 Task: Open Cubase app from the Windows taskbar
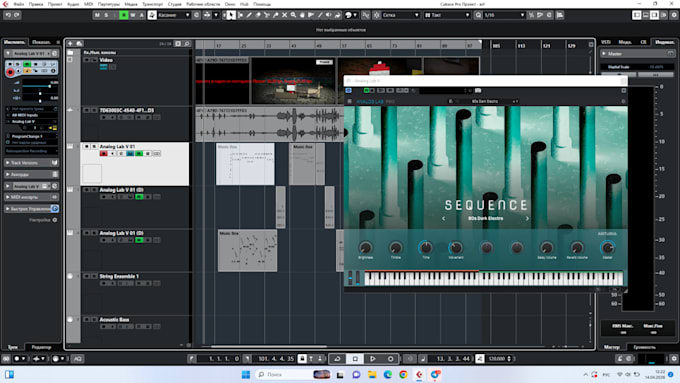point(419,374)
